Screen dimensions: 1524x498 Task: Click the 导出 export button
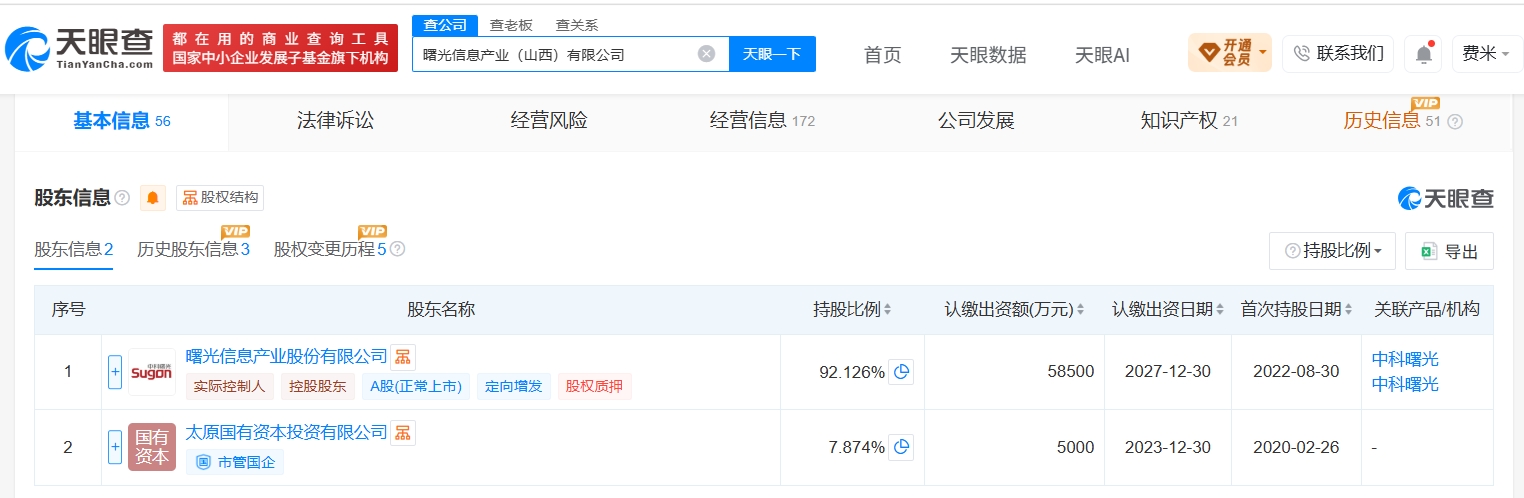point(1449,251)
